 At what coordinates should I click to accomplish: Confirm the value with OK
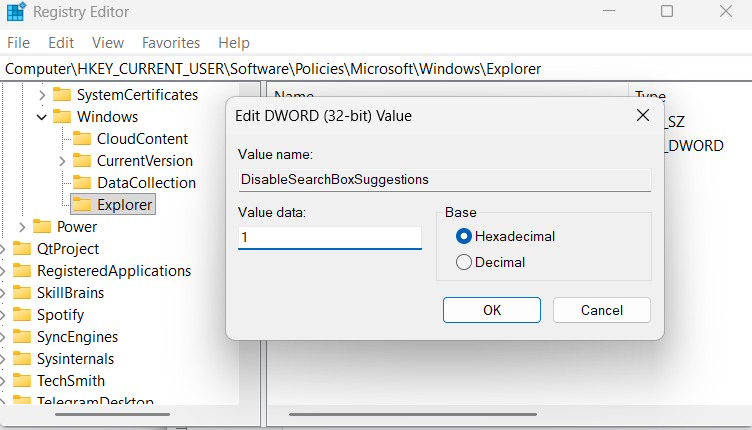pos(492,310)
